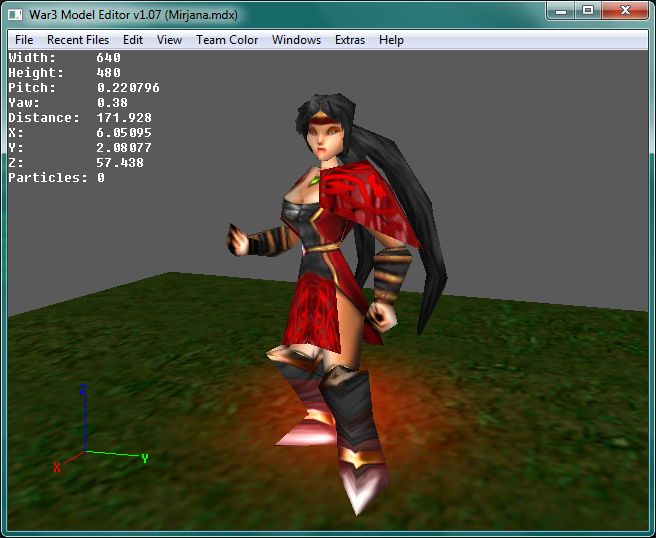
Task: Click the app icon in the title bar
Action: (15, 15)
